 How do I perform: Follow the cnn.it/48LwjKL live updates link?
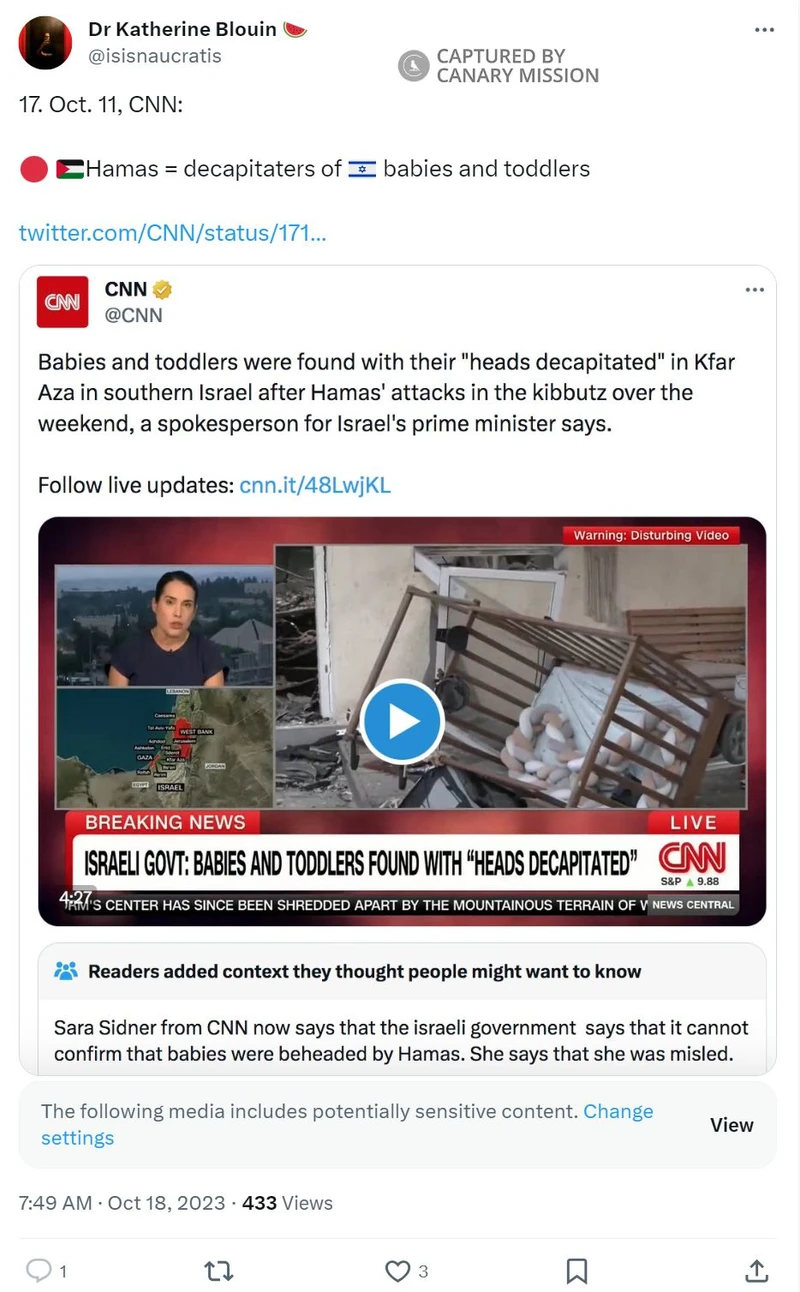click(315, 486)
